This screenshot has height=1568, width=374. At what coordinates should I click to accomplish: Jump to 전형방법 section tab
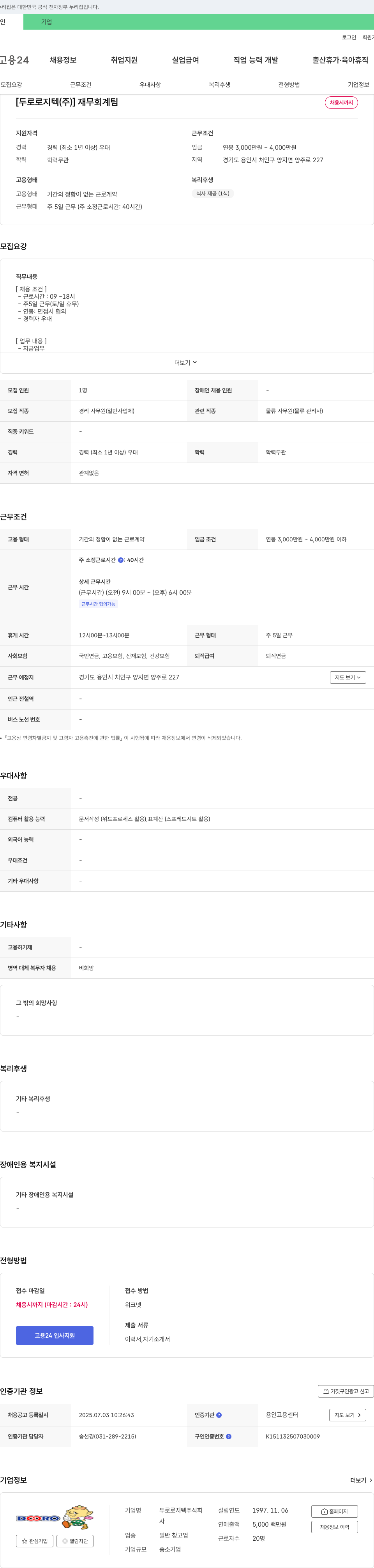click(289, 85)
